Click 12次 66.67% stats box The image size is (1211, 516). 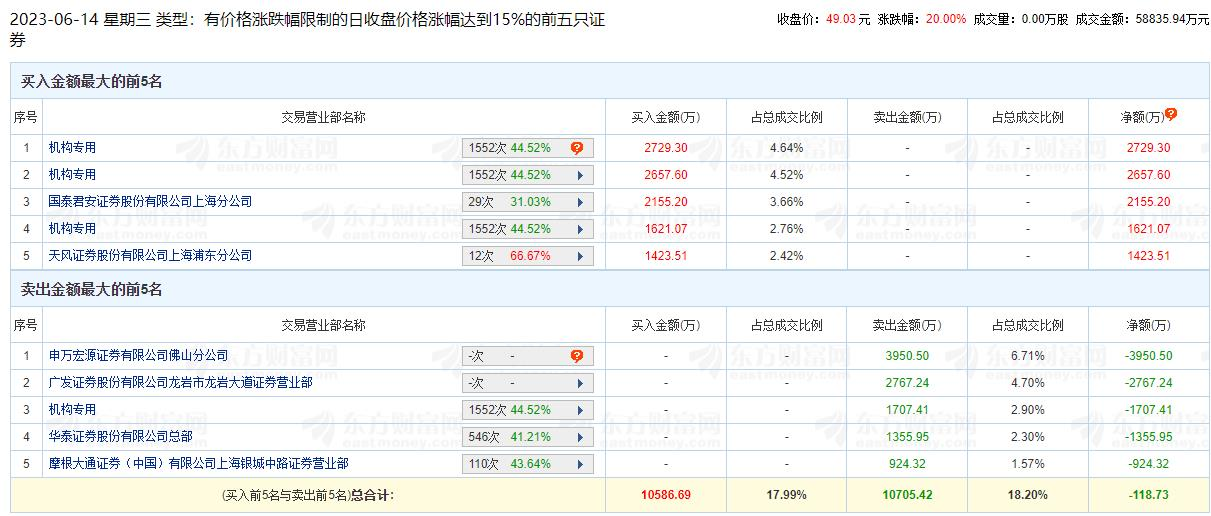(528, 256)
